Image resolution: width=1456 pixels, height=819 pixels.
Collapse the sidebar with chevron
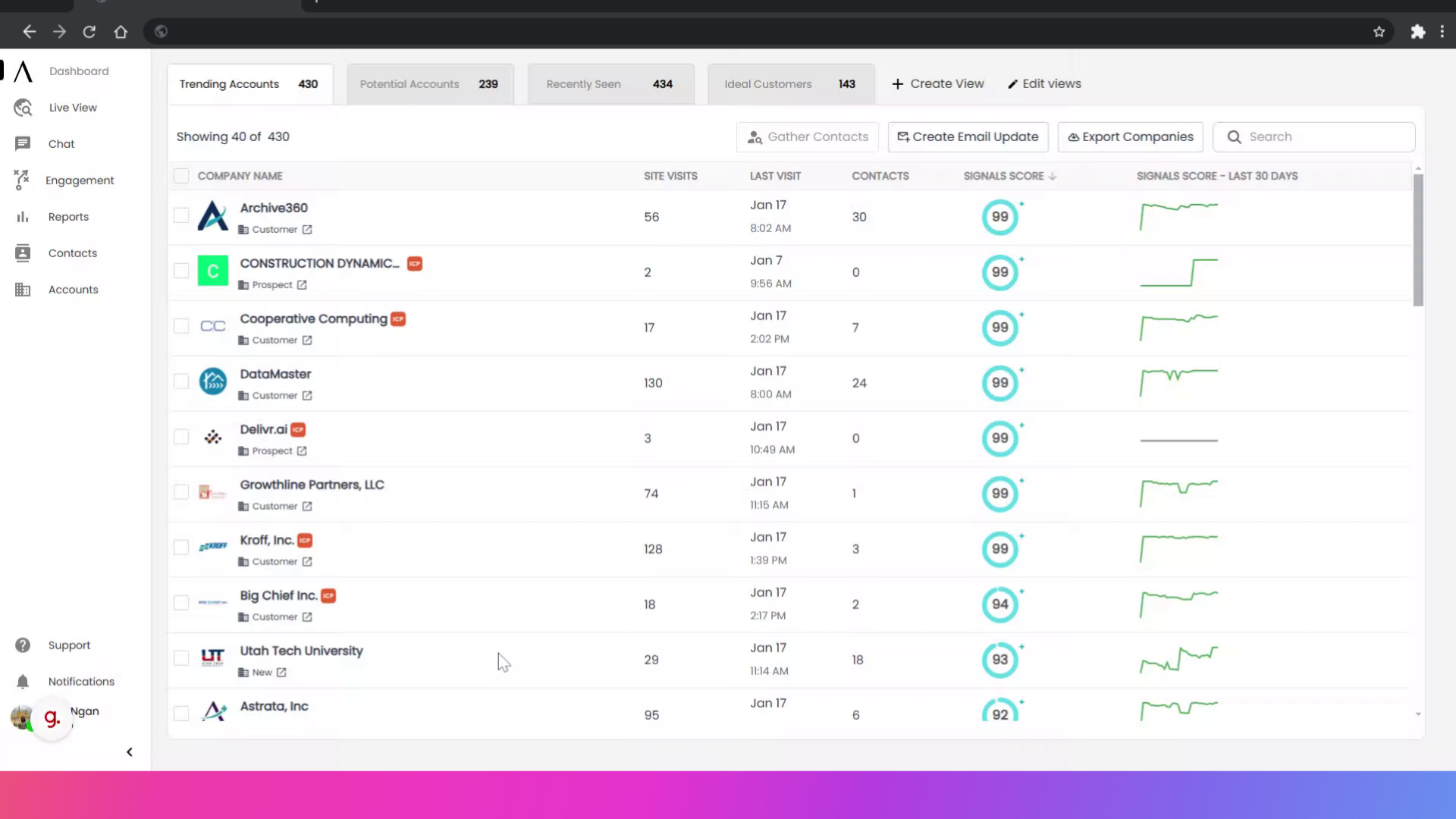[130, 752]
